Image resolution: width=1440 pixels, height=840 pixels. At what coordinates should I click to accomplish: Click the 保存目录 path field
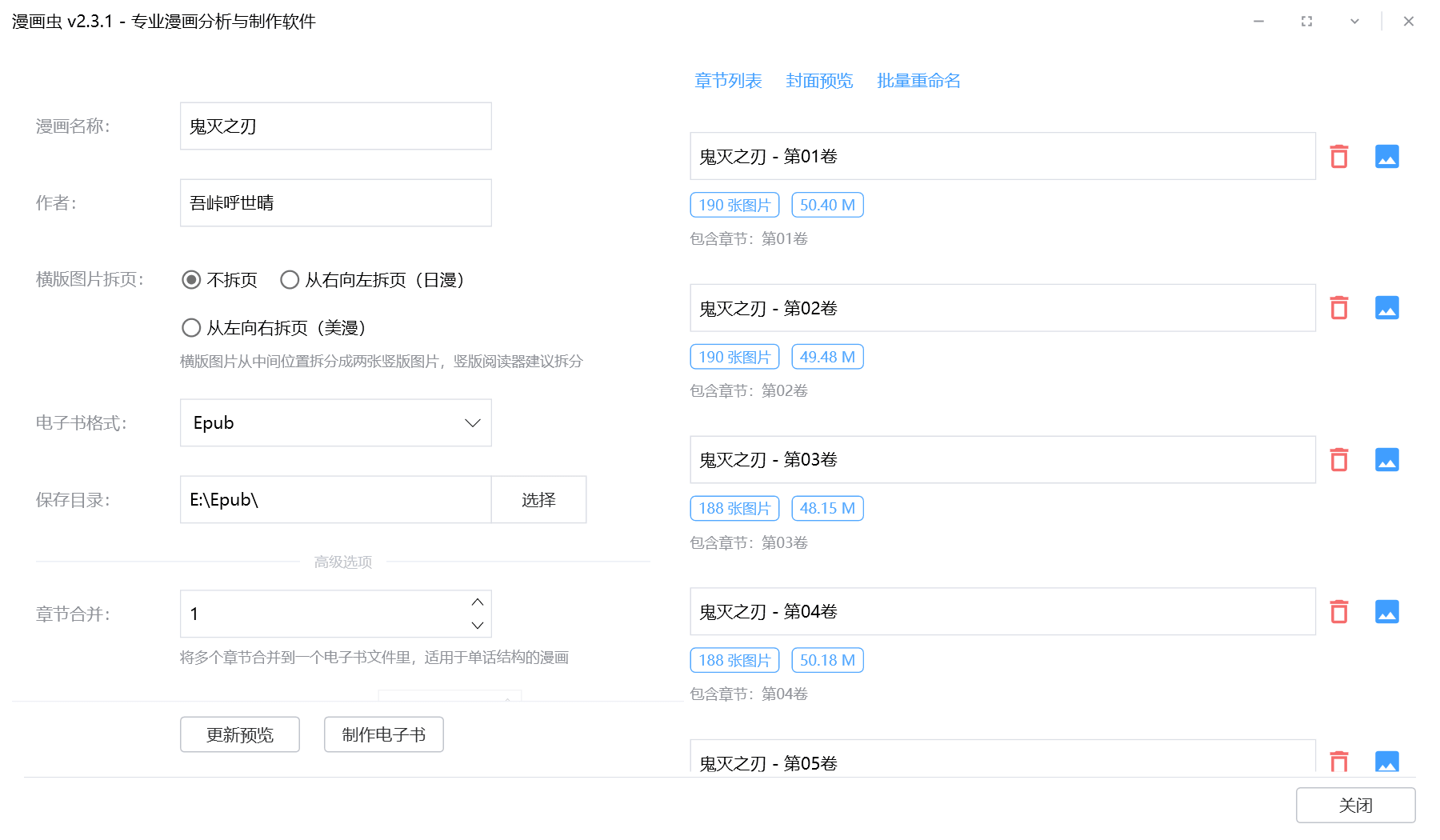click(x=335, y=500)
